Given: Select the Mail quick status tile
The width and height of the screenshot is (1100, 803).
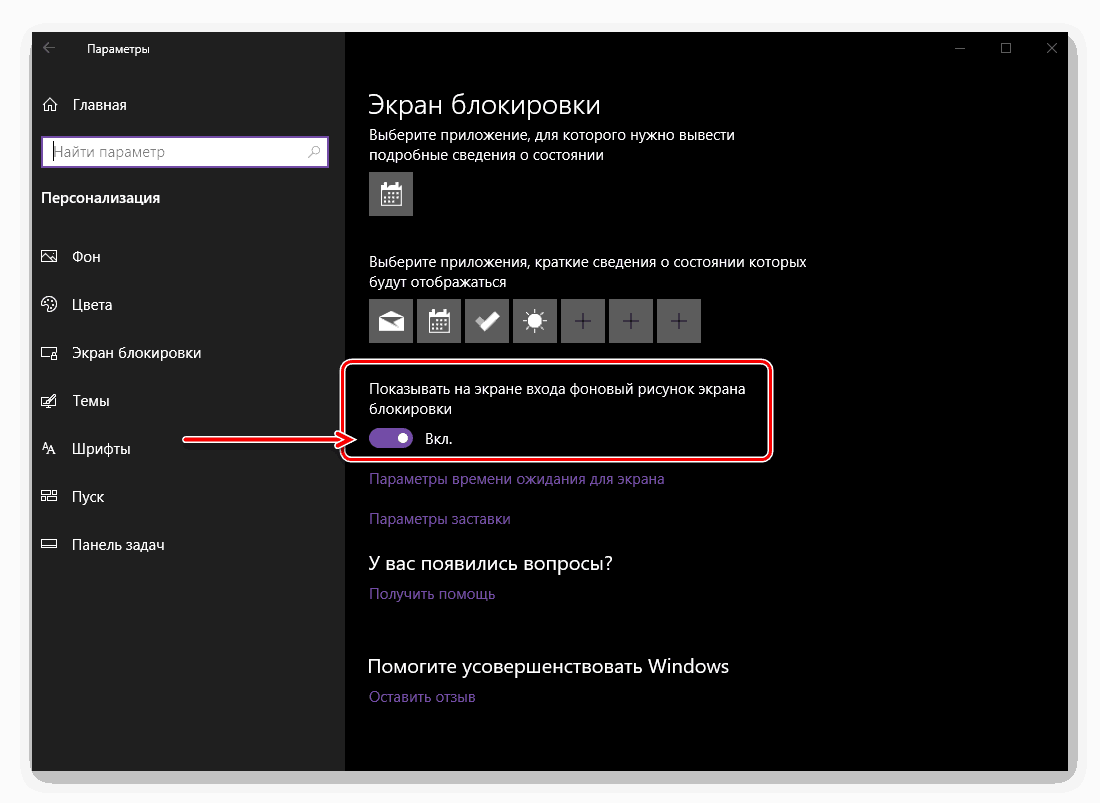Looking at the screenshot, I should pyautogui.click(x=391, y=321).
